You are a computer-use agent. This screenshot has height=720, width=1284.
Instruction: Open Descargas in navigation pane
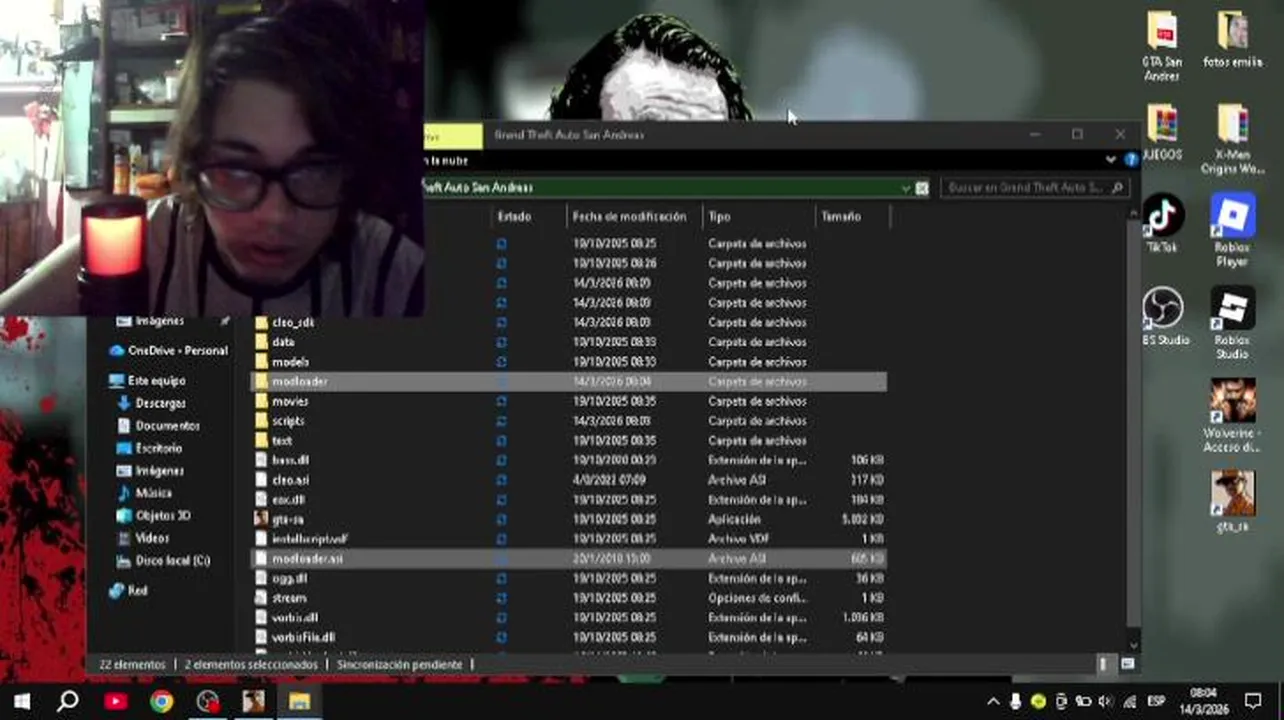click(152, 403)
